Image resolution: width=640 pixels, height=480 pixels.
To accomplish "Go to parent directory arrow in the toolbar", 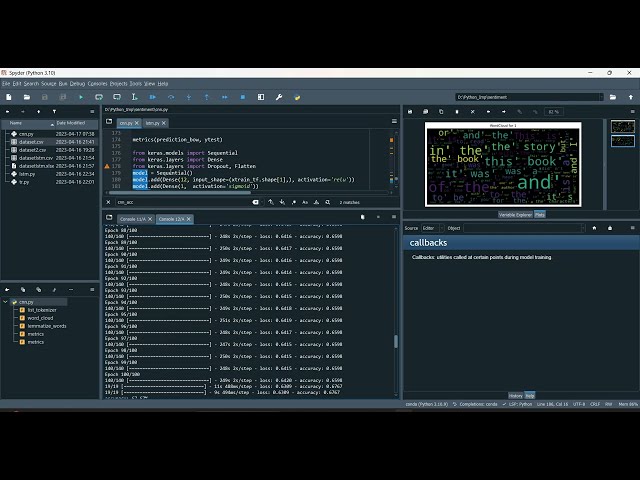I will 631,97.
